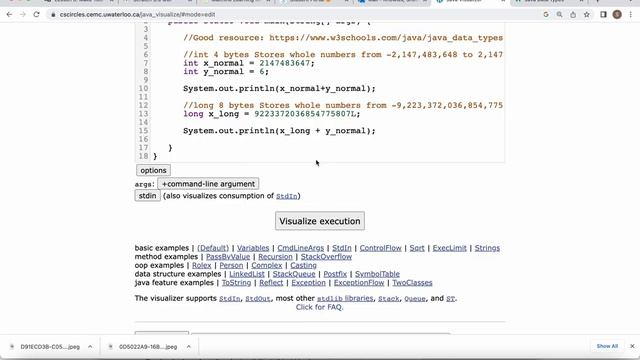Load the Person oop example
The width and height of the screenshot is (640, 360).
click(x=231, y=265)
